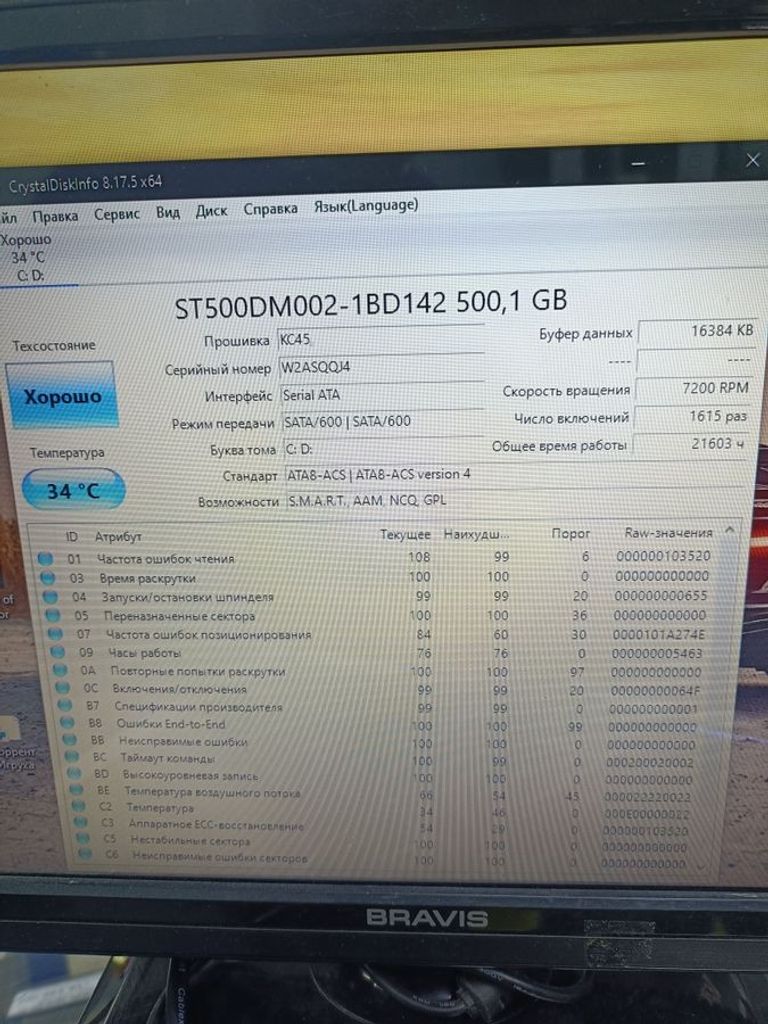Click the 1615 раз power-on count field

pos(691,416)
